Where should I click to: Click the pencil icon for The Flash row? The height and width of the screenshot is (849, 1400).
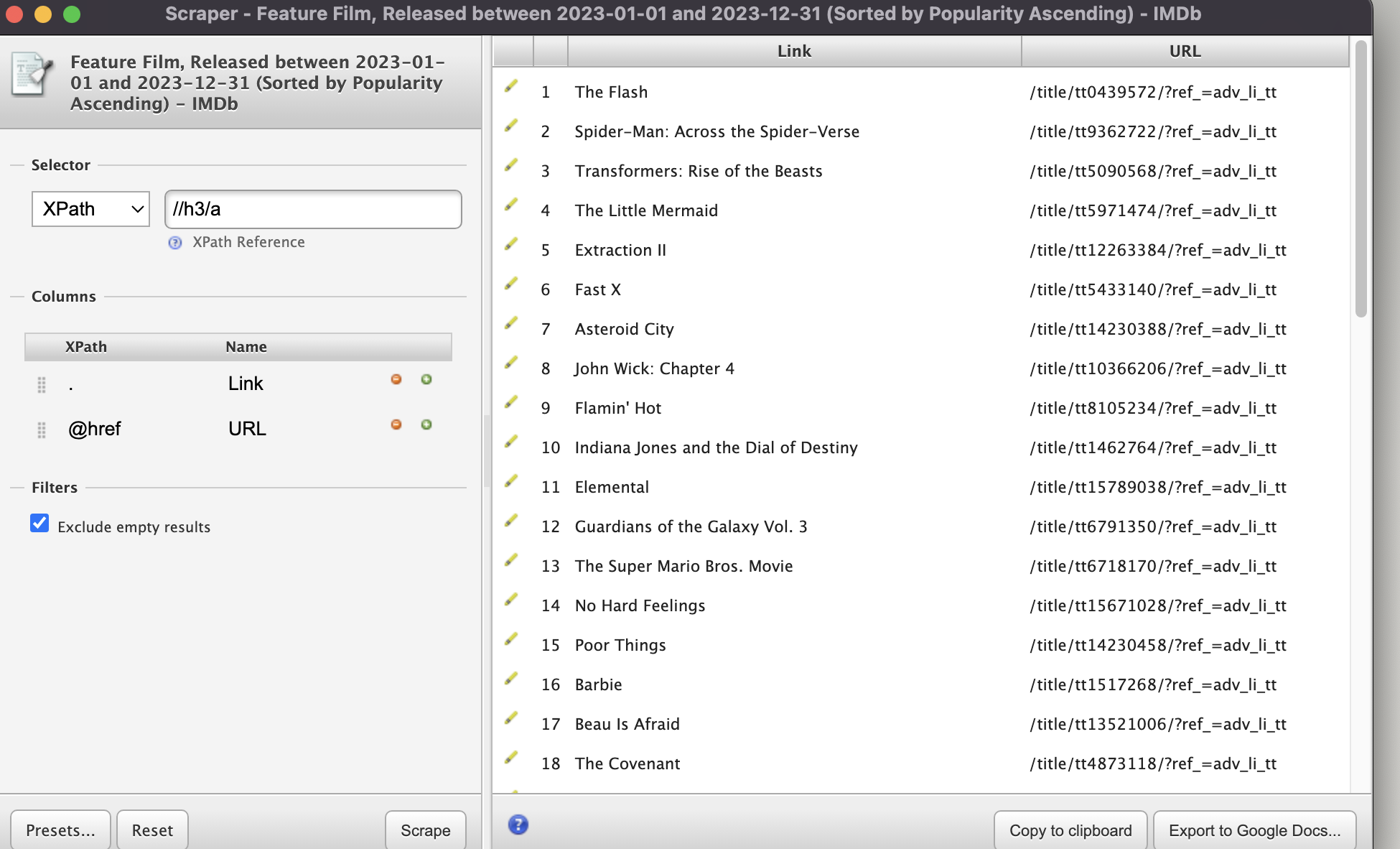(511, 86)
